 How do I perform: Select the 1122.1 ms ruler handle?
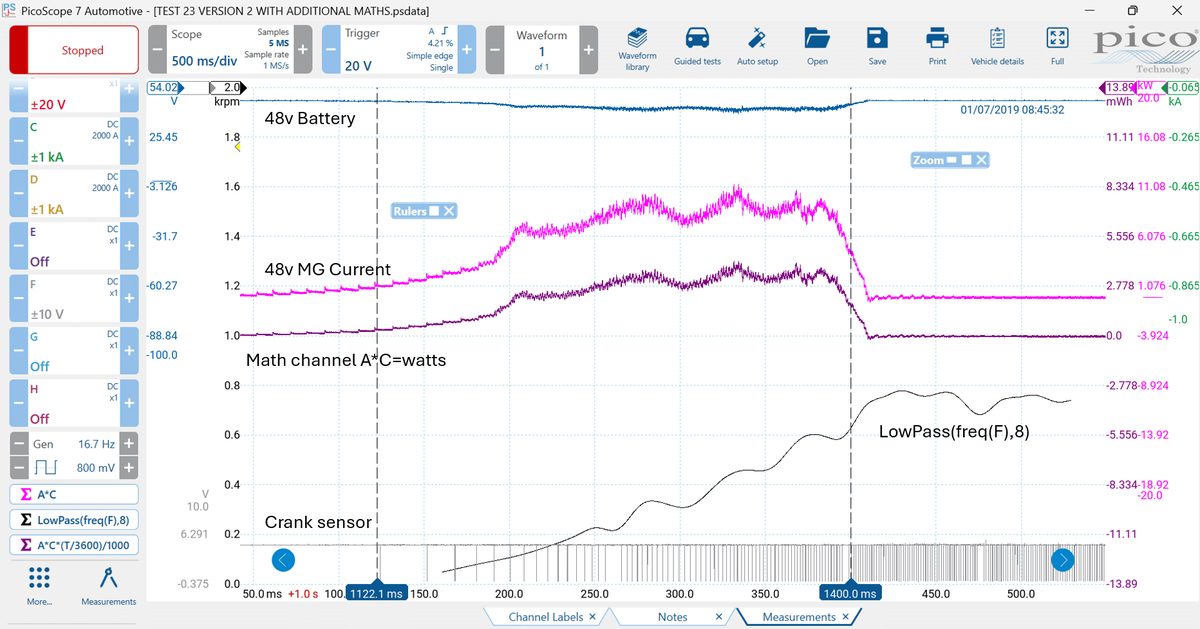(x=376, y=593)
